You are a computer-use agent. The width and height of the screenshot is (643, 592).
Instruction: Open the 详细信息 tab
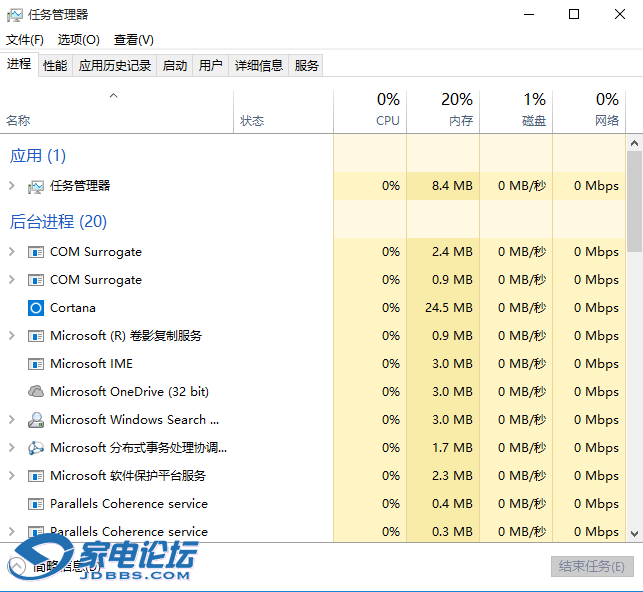[x=259, y=66]
